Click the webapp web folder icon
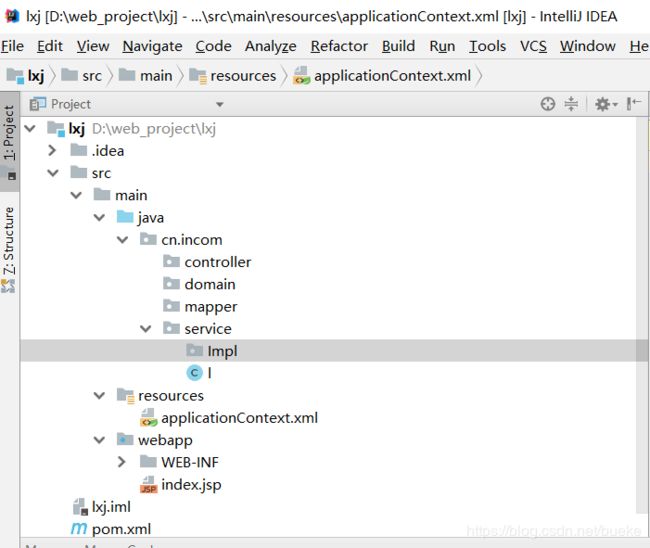Screen dimensions: 650x548 pyautogui.click(x=125, y=439)
